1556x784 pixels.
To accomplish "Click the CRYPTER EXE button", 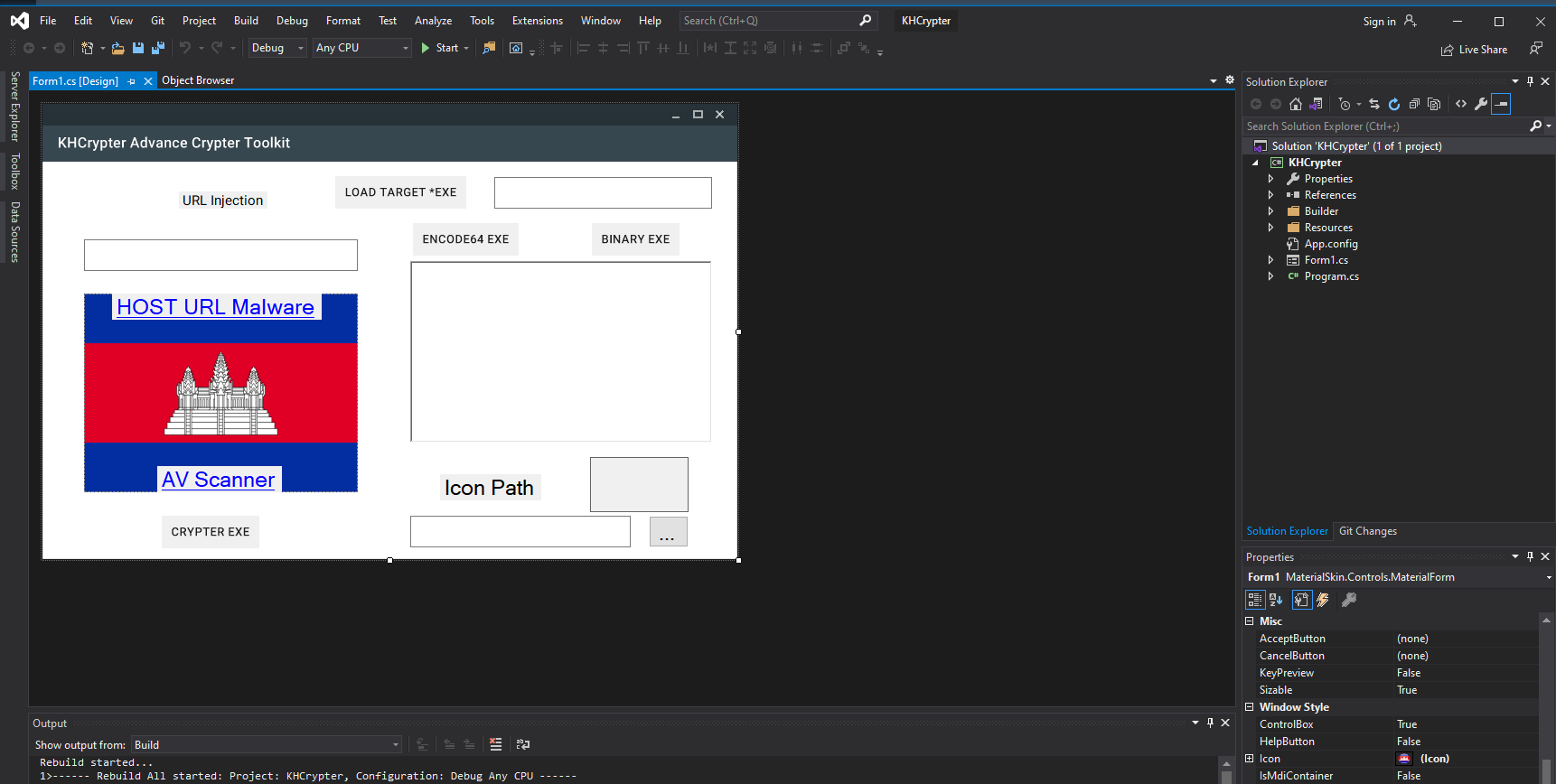I will (x=211, y=532).
